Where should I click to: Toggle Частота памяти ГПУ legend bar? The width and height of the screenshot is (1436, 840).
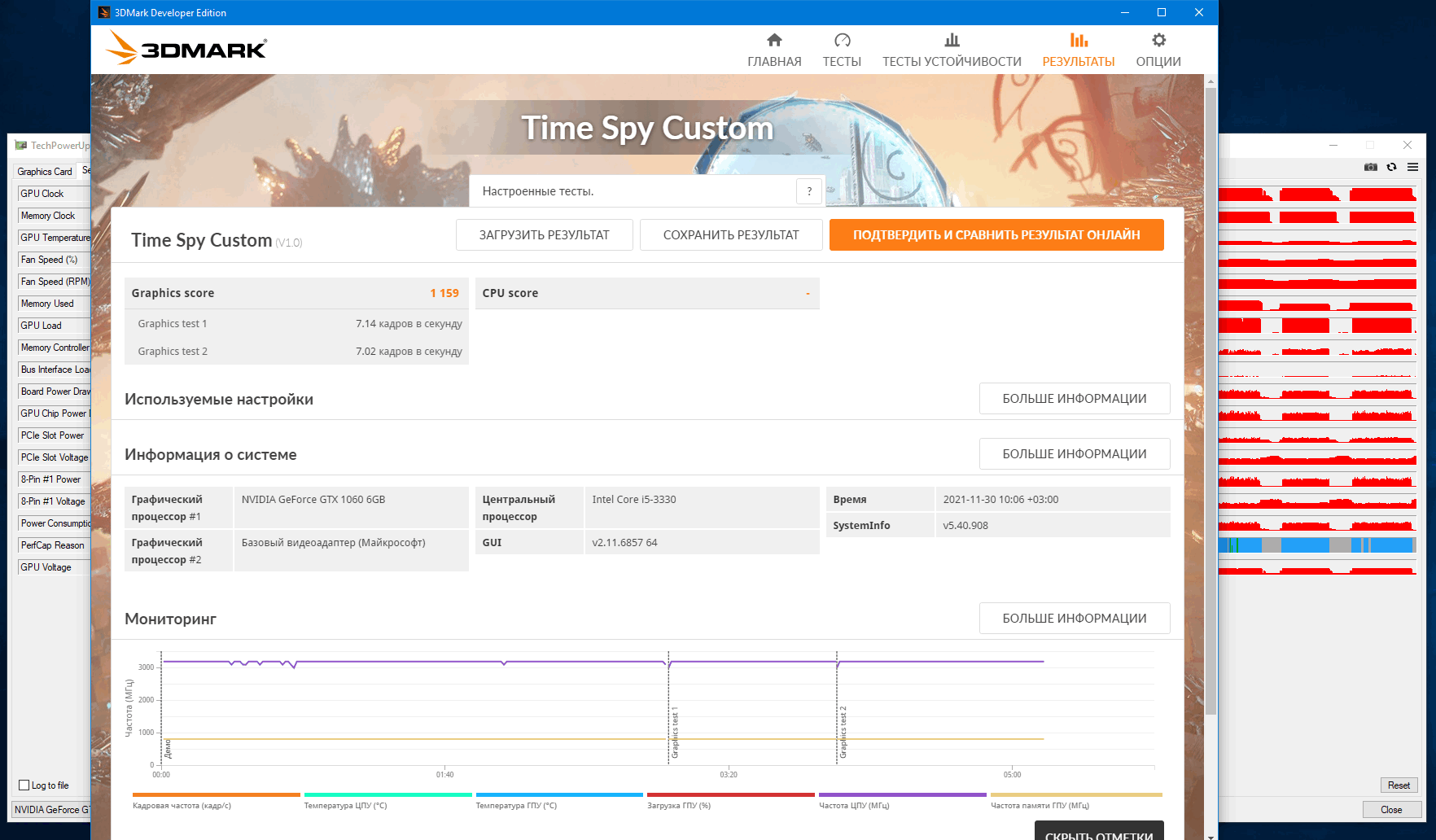point(1076,795)
